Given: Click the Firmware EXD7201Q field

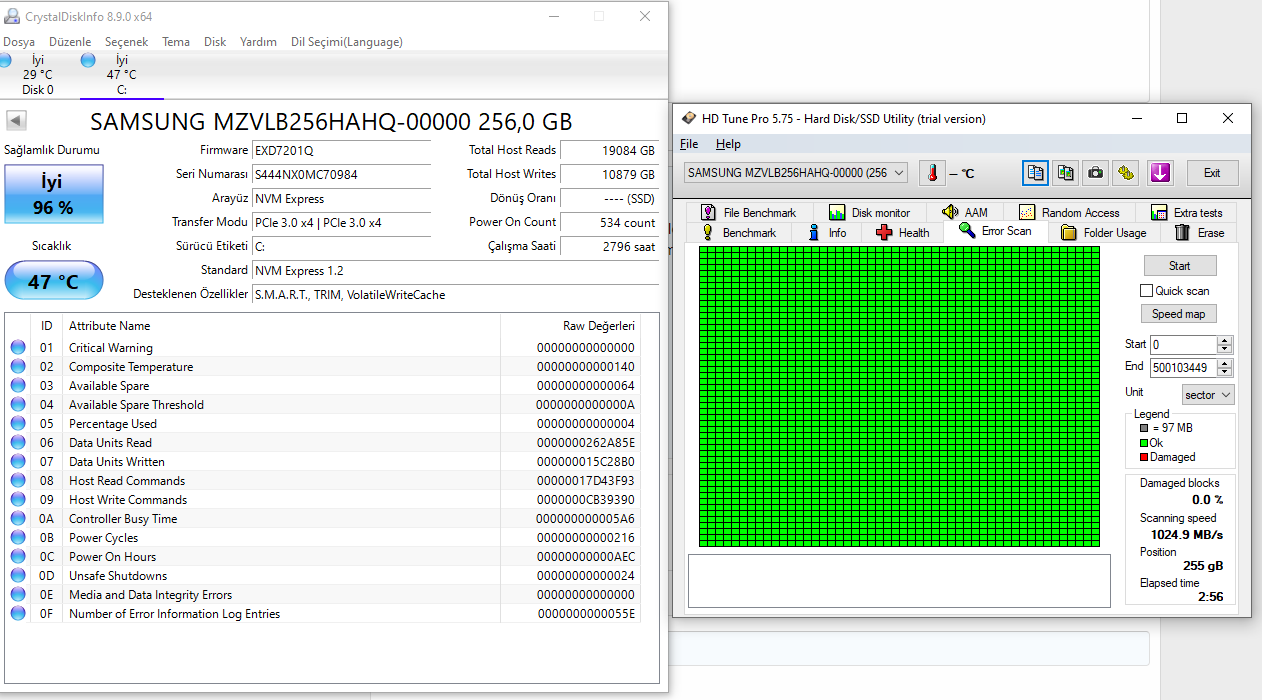Looking at the screenshot, I should tap(341, 150).
